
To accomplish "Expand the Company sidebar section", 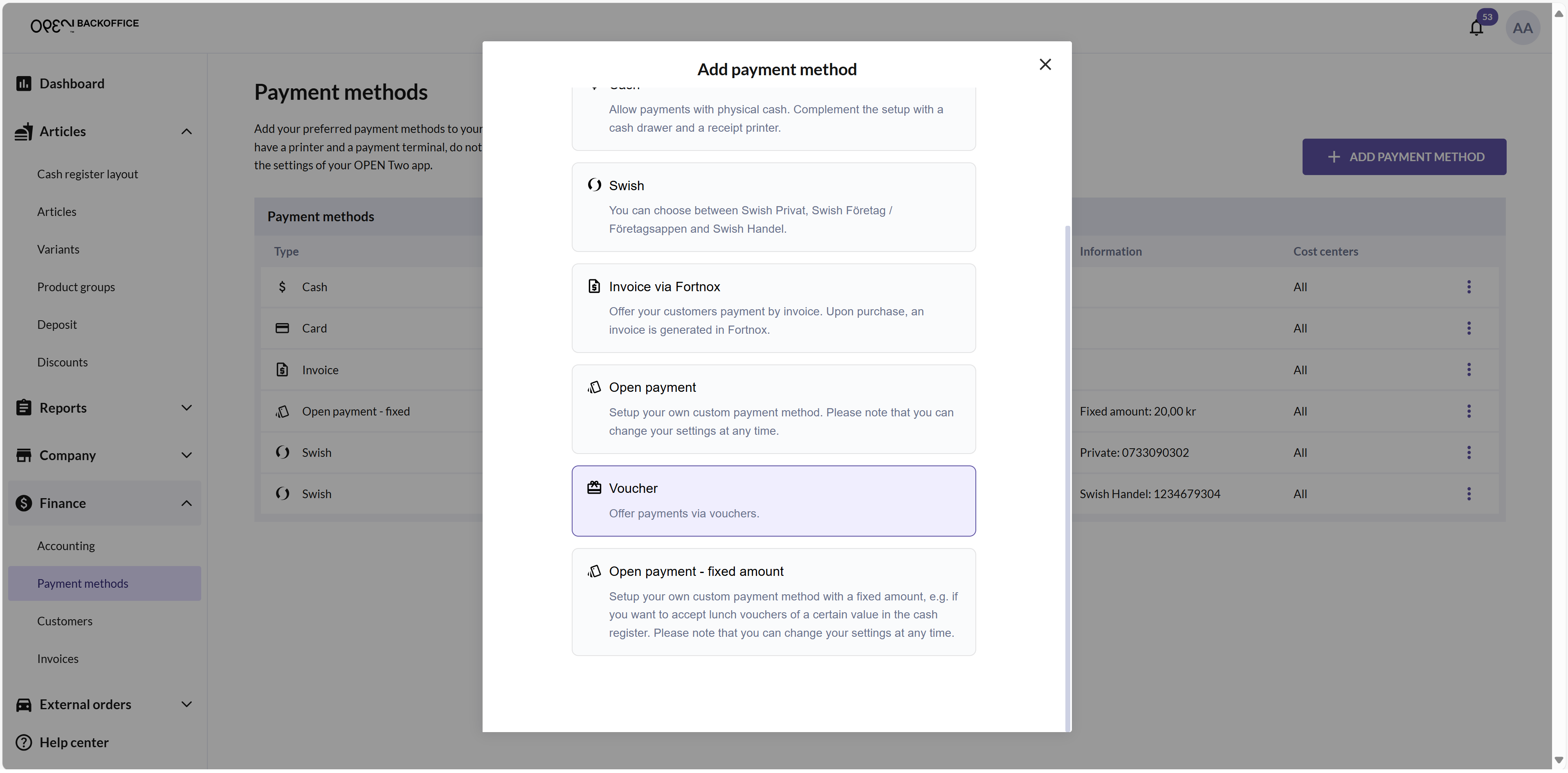I will click(186, 455).
